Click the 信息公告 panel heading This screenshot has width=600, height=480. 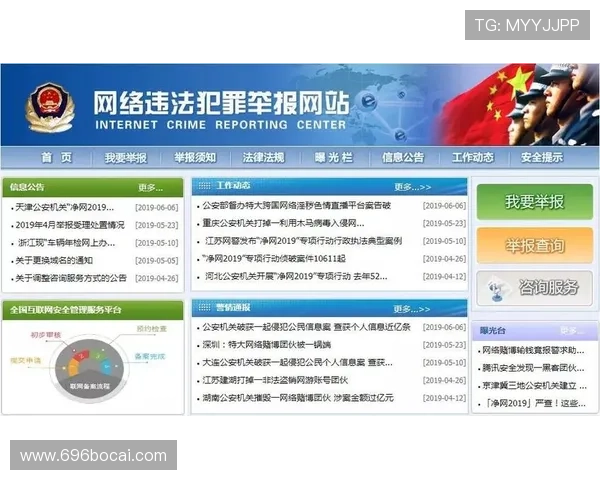27,187
